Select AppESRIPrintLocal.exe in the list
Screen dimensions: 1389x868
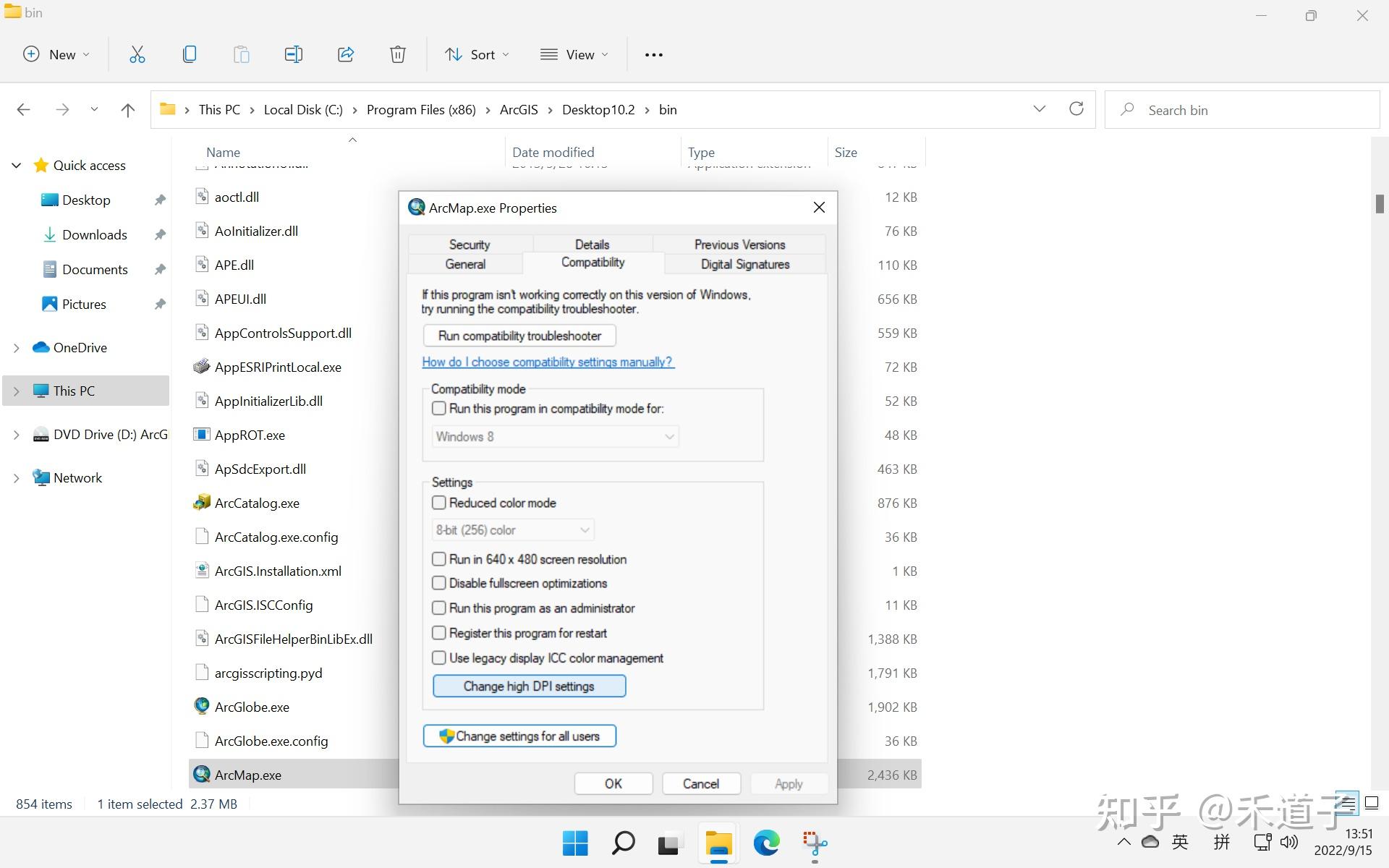pos(278,367)
